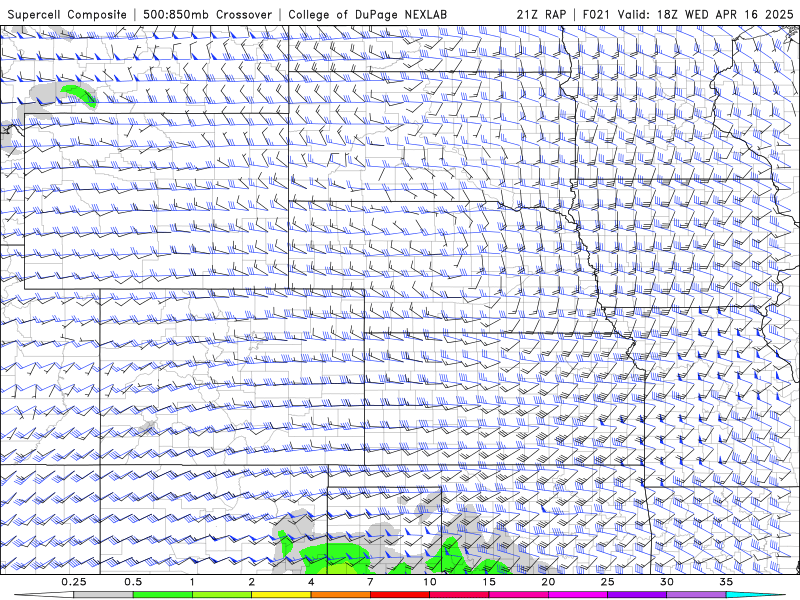
Task: Click the legend value 2
Action: [252, 582]
